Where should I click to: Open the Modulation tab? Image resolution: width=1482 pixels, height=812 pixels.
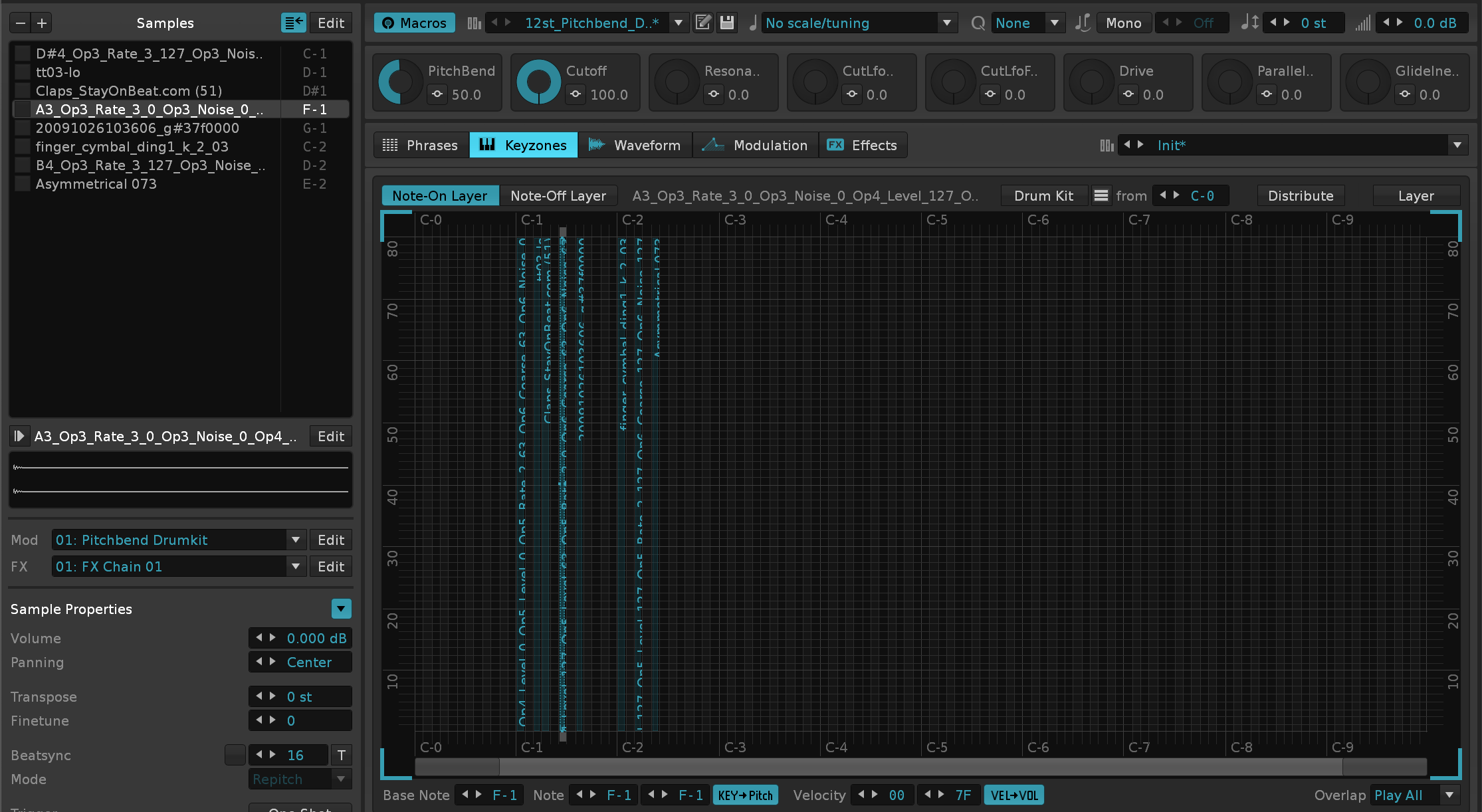pos(756,145)
